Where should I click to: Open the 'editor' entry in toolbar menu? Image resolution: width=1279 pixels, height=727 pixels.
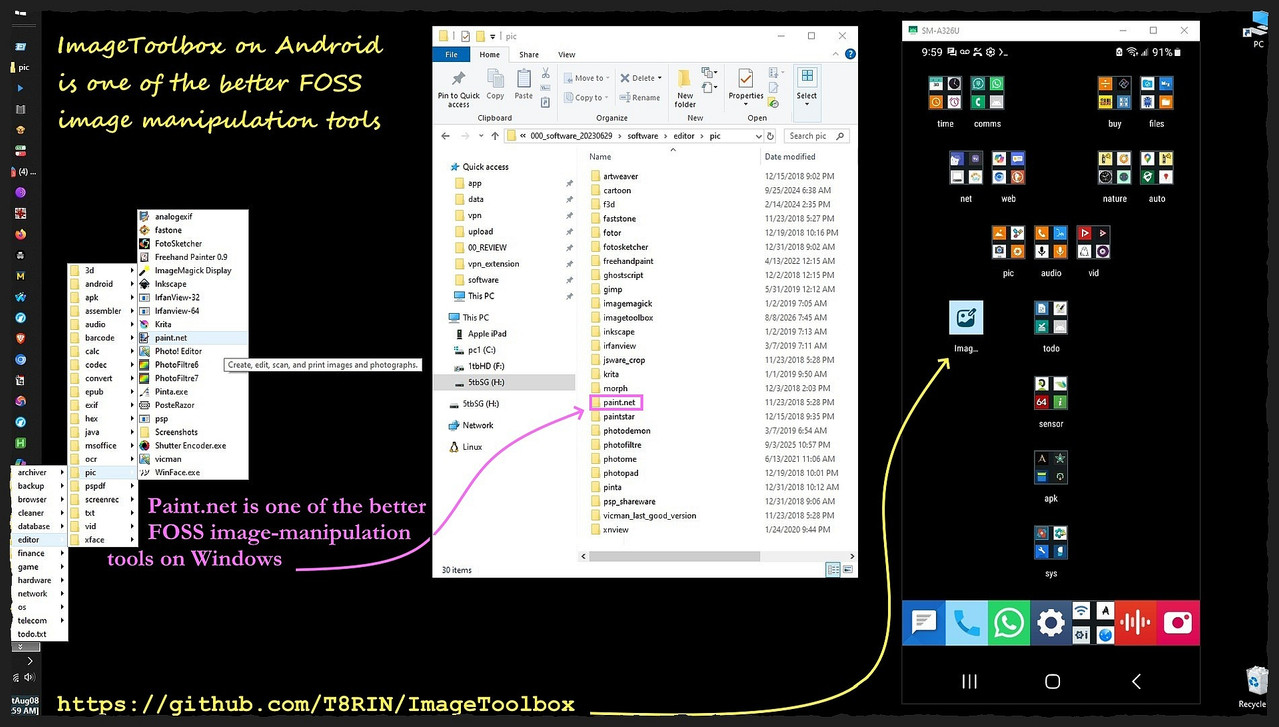(x=39, y=540)
